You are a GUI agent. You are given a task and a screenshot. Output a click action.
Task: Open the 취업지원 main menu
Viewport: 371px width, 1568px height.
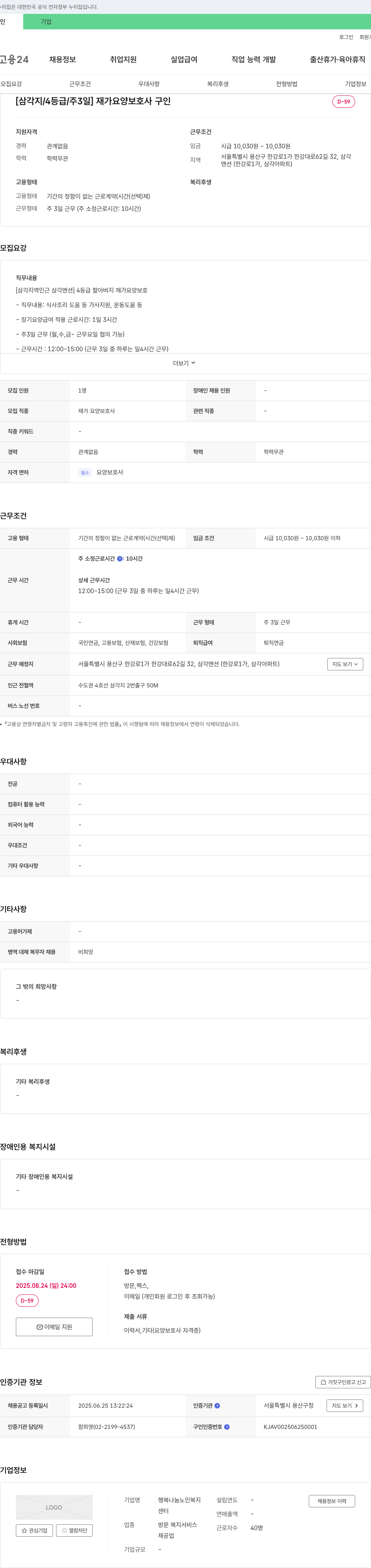click(123, 60)
